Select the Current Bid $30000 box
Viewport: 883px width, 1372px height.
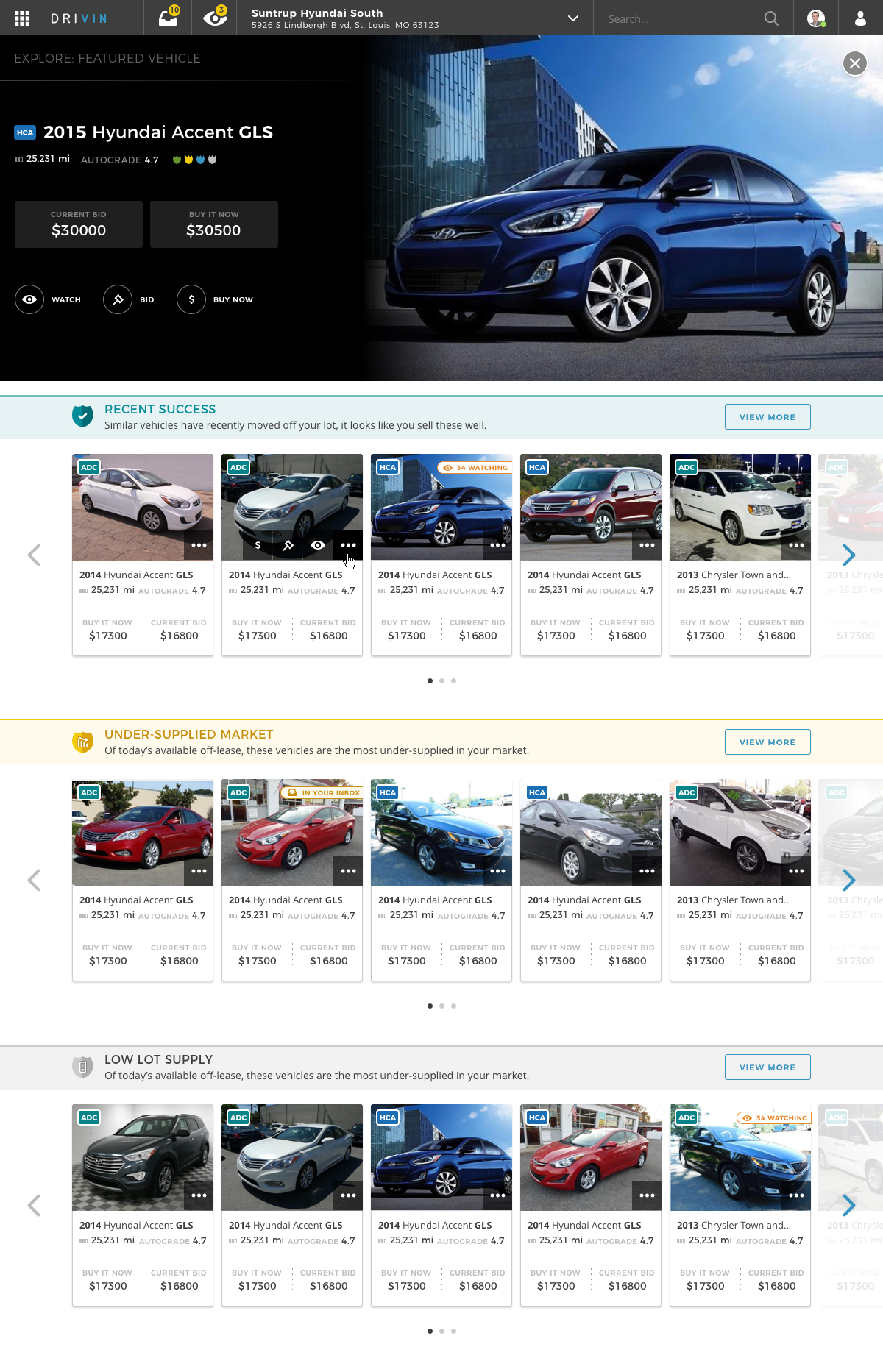pyautogui.click(x=79, y=224)
